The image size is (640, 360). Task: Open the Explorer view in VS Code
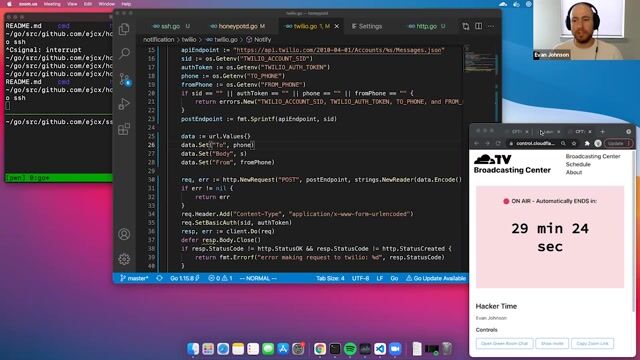pyautogui.click(x=124, y=29)
